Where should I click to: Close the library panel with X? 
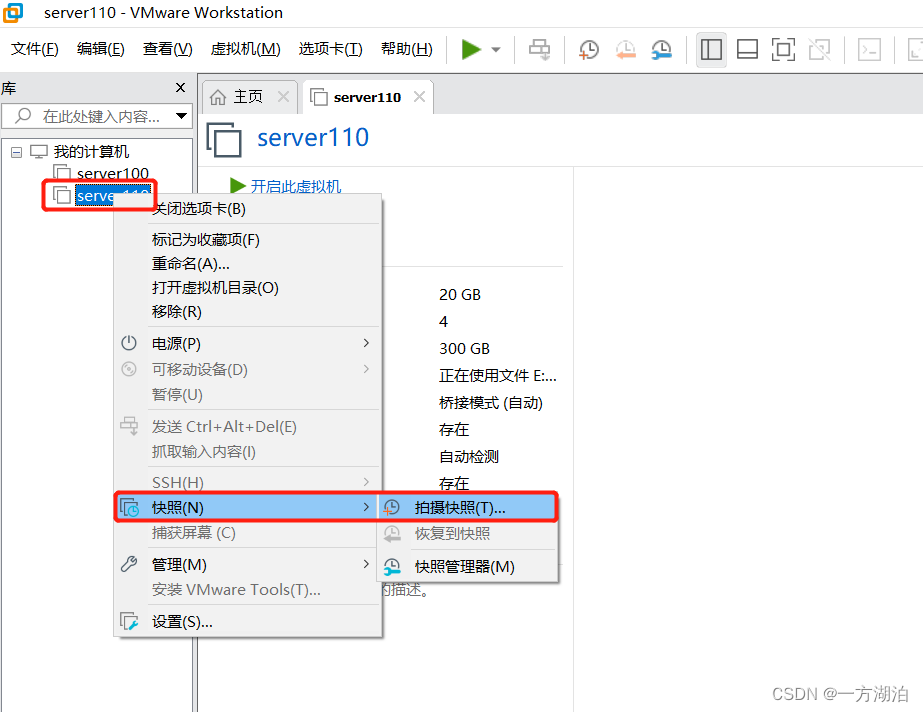click(180, 88)
